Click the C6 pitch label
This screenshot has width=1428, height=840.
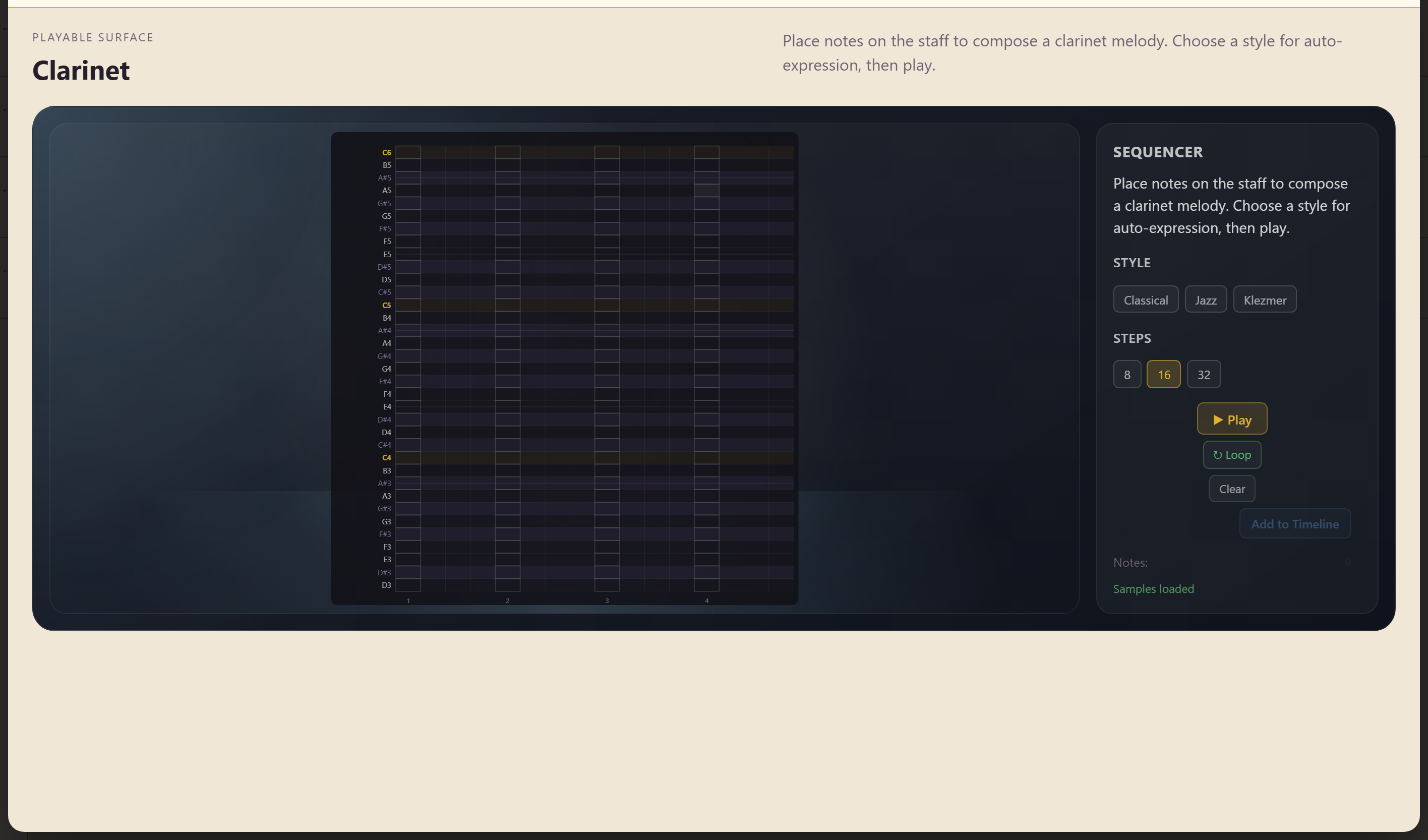click(x=386, y=152)
